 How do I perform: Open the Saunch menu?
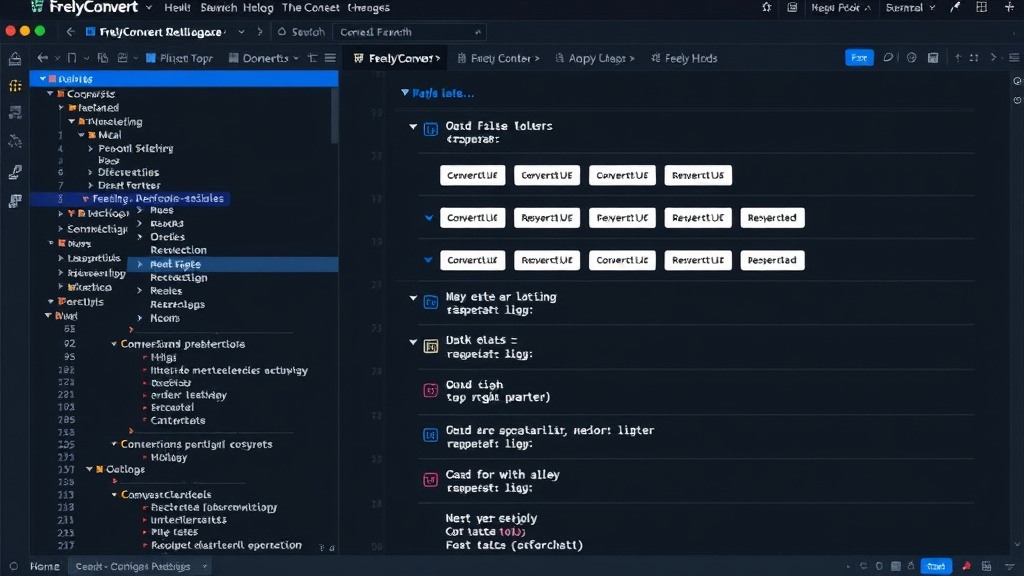(x=218, y=8)
